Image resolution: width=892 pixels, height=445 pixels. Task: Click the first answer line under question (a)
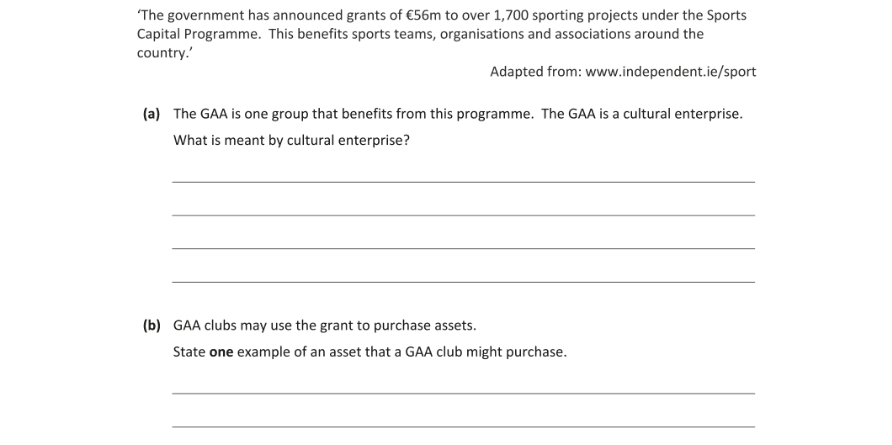[x=464, y=182]
